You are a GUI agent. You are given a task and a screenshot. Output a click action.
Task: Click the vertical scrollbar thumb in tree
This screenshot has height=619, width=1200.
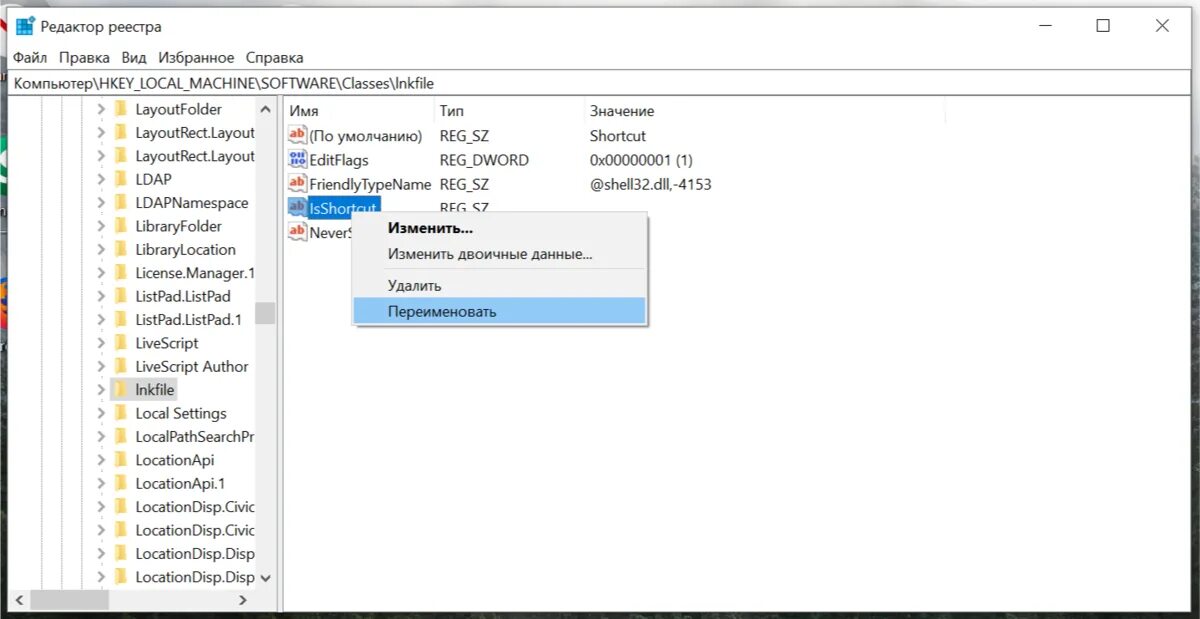(x=265, y=313)
